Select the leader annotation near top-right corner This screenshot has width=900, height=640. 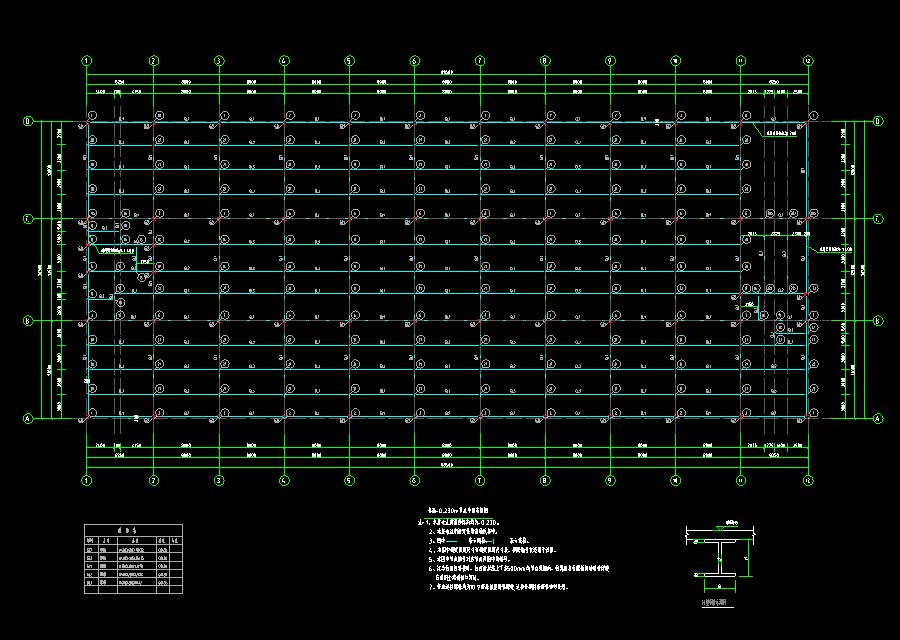(x=785, y=132)
